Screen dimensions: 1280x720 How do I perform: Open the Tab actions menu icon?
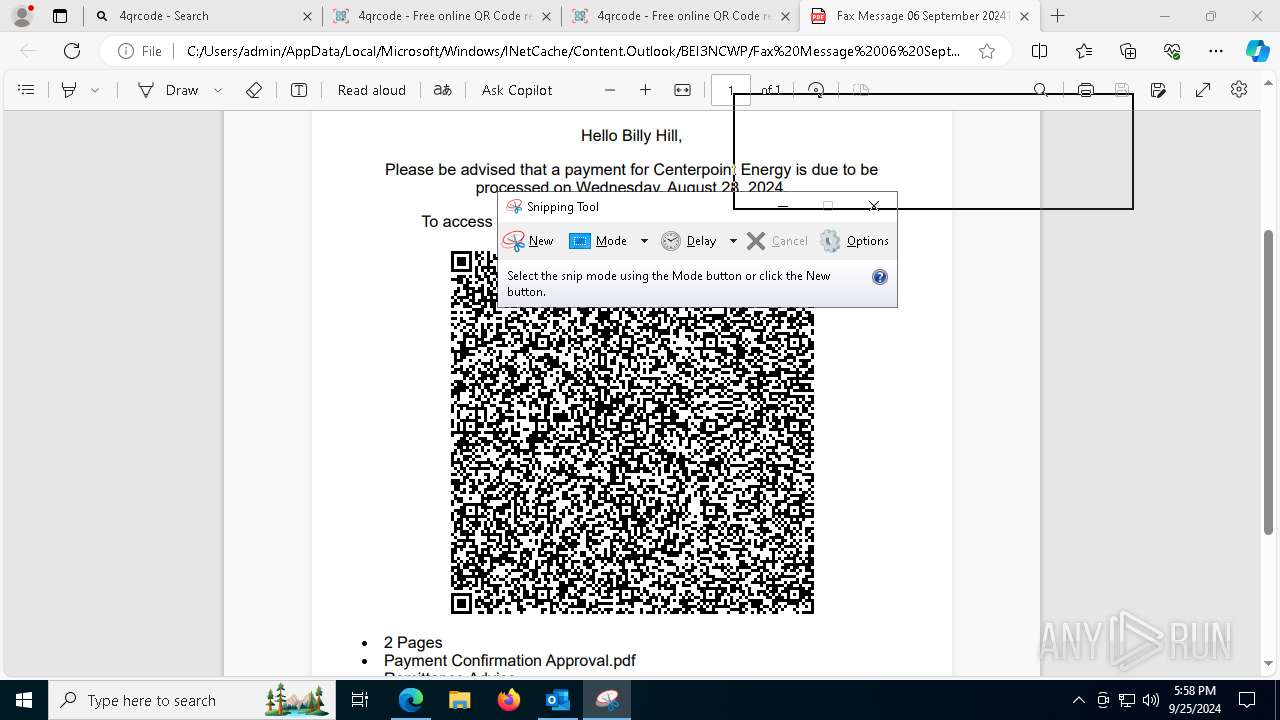(60, 16)
